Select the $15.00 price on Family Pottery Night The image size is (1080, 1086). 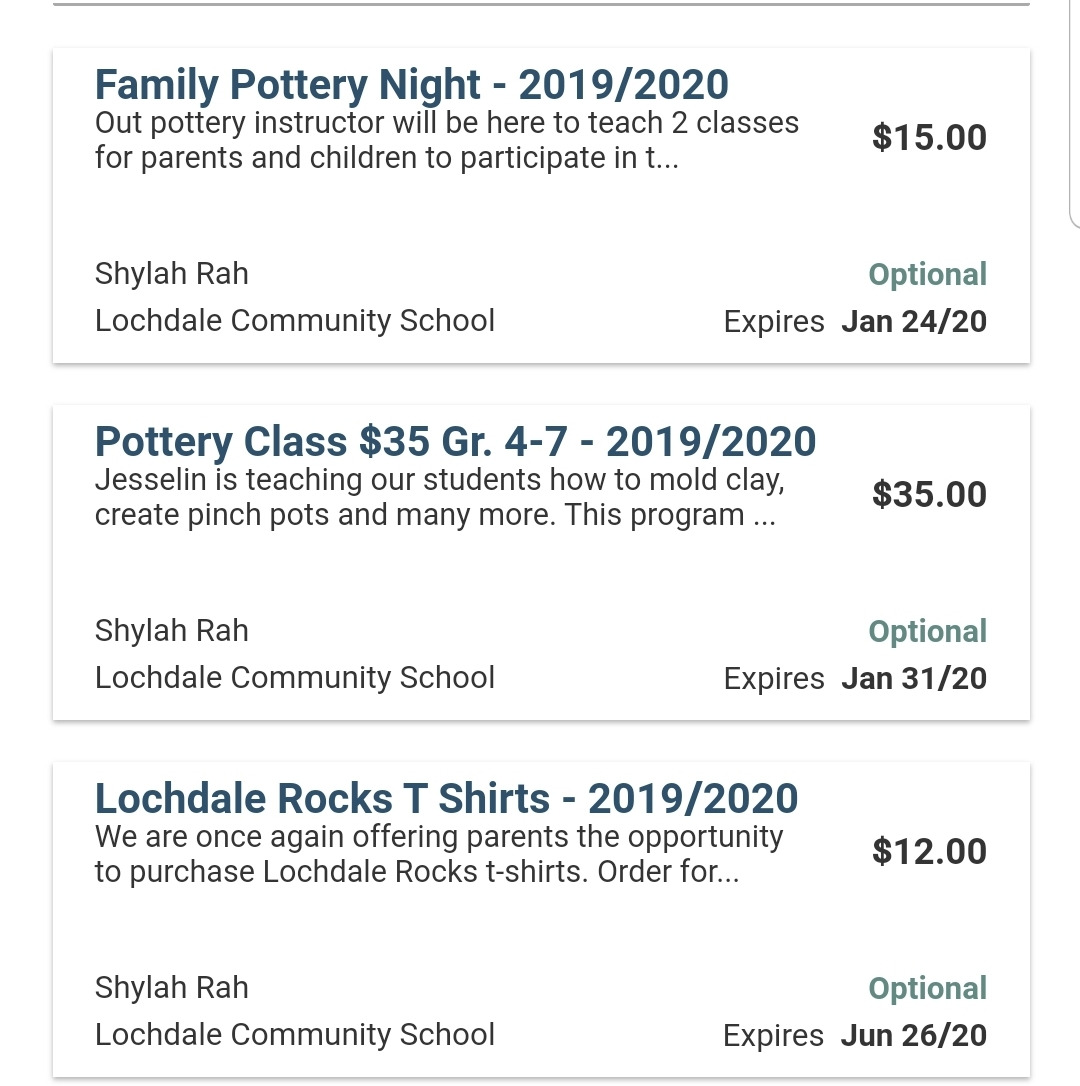[x=928, y=137]
